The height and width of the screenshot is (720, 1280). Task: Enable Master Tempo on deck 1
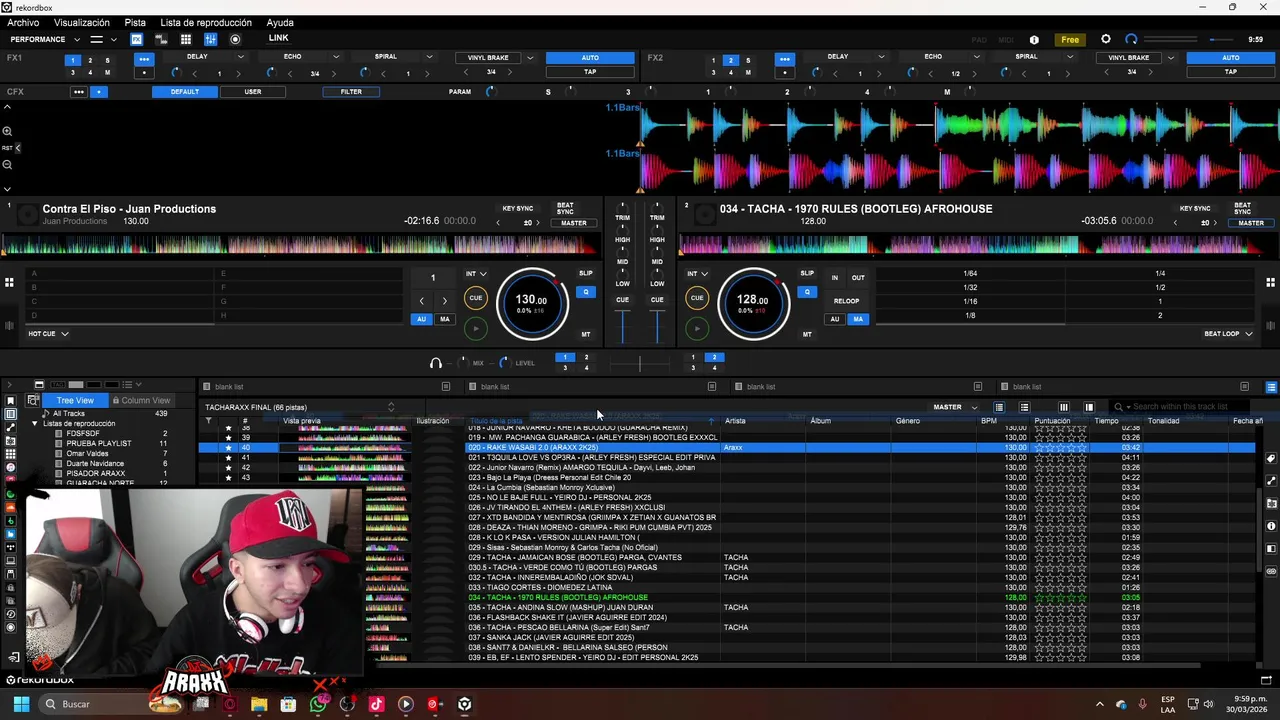[586, 334]
